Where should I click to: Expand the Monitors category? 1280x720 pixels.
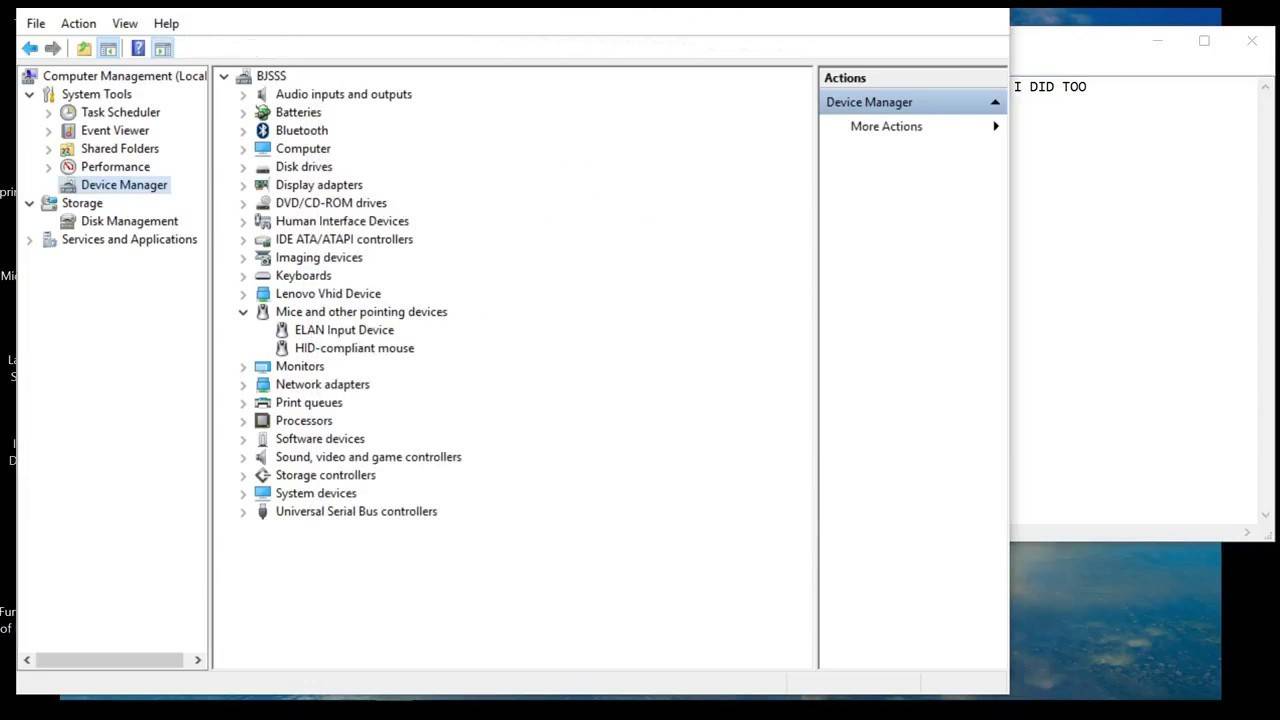point(243,366)
